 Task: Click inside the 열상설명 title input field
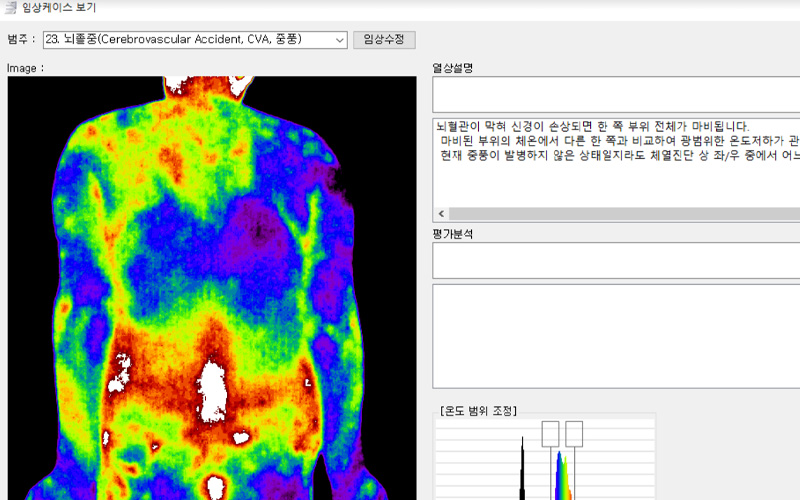point(616,94)
